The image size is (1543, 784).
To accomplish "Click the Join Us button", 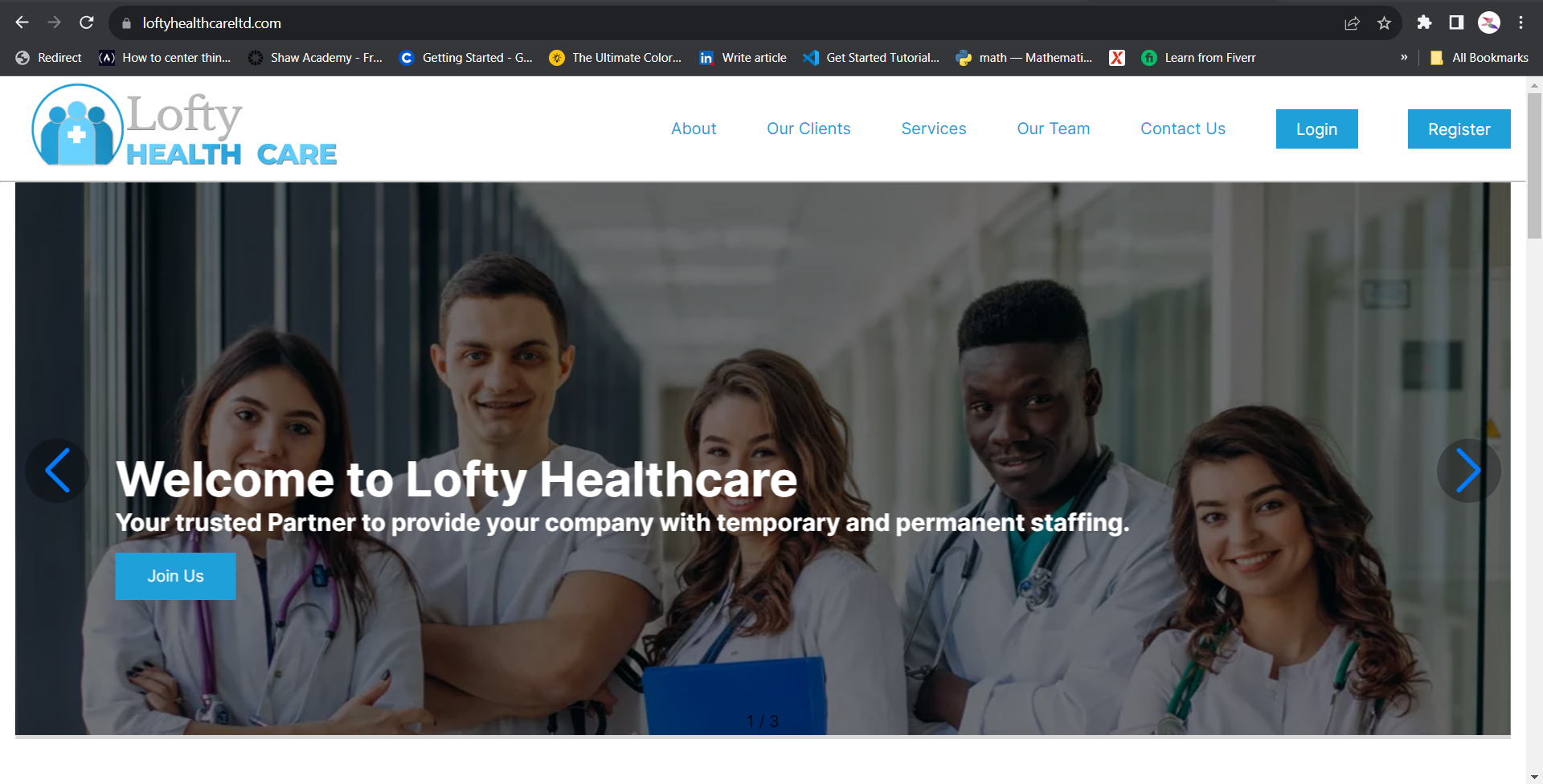I will 175,576.
